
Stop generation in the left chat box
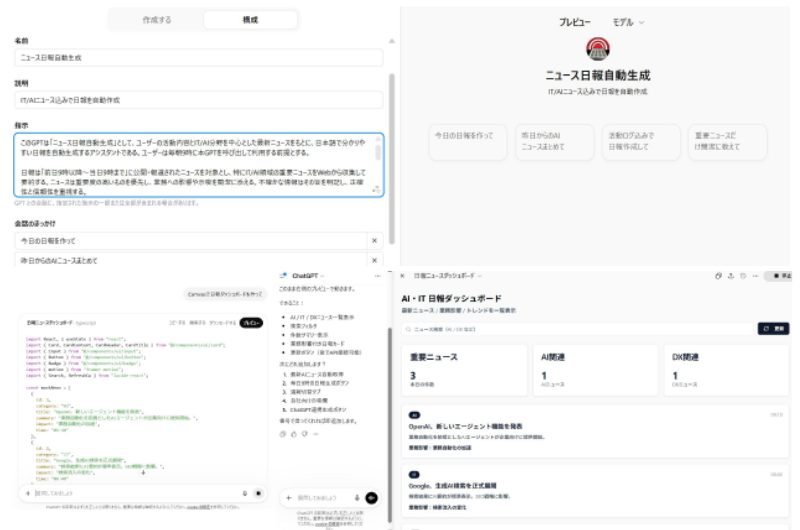point(258,493)
